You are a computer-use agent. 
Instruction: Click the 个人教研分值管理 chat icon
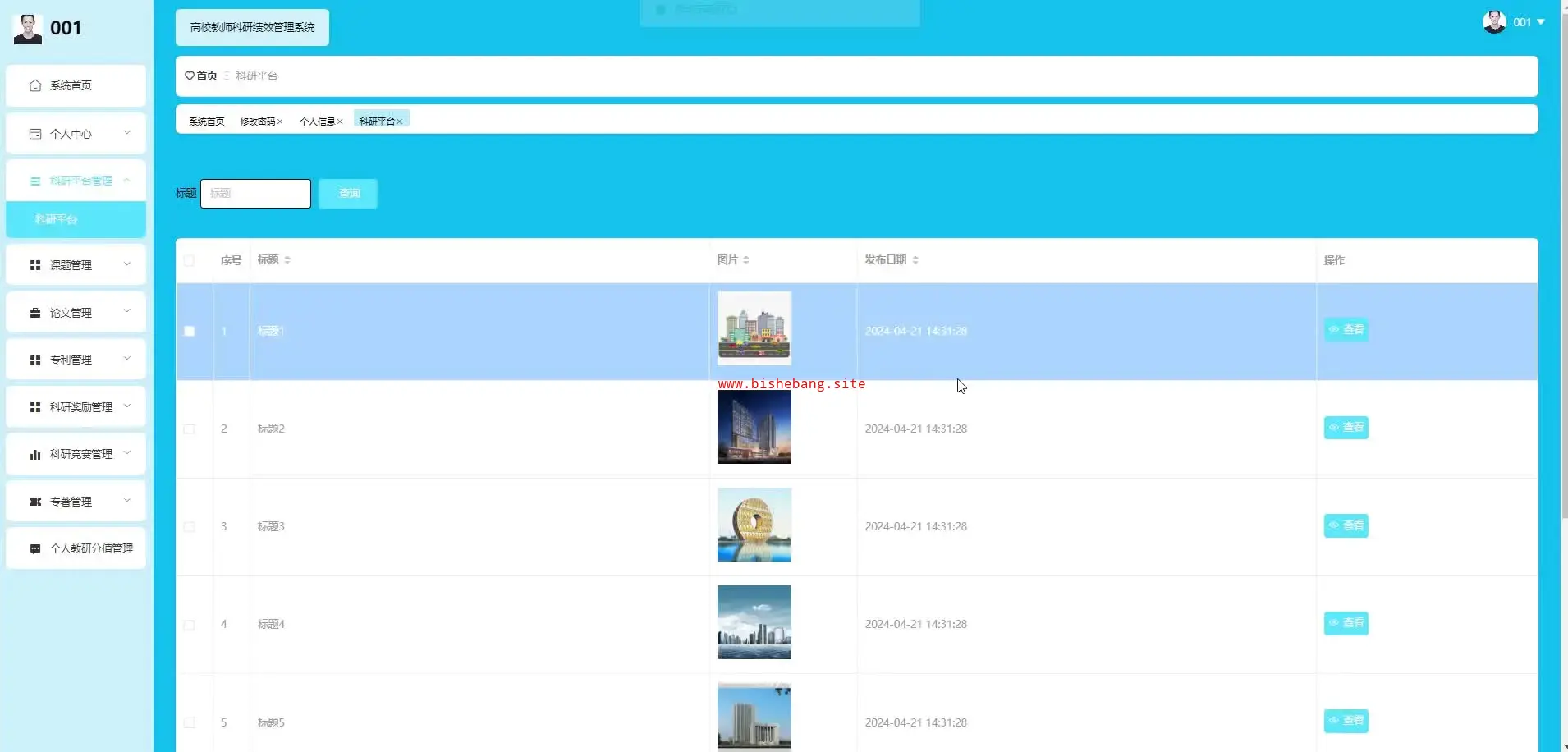[34, 548]
